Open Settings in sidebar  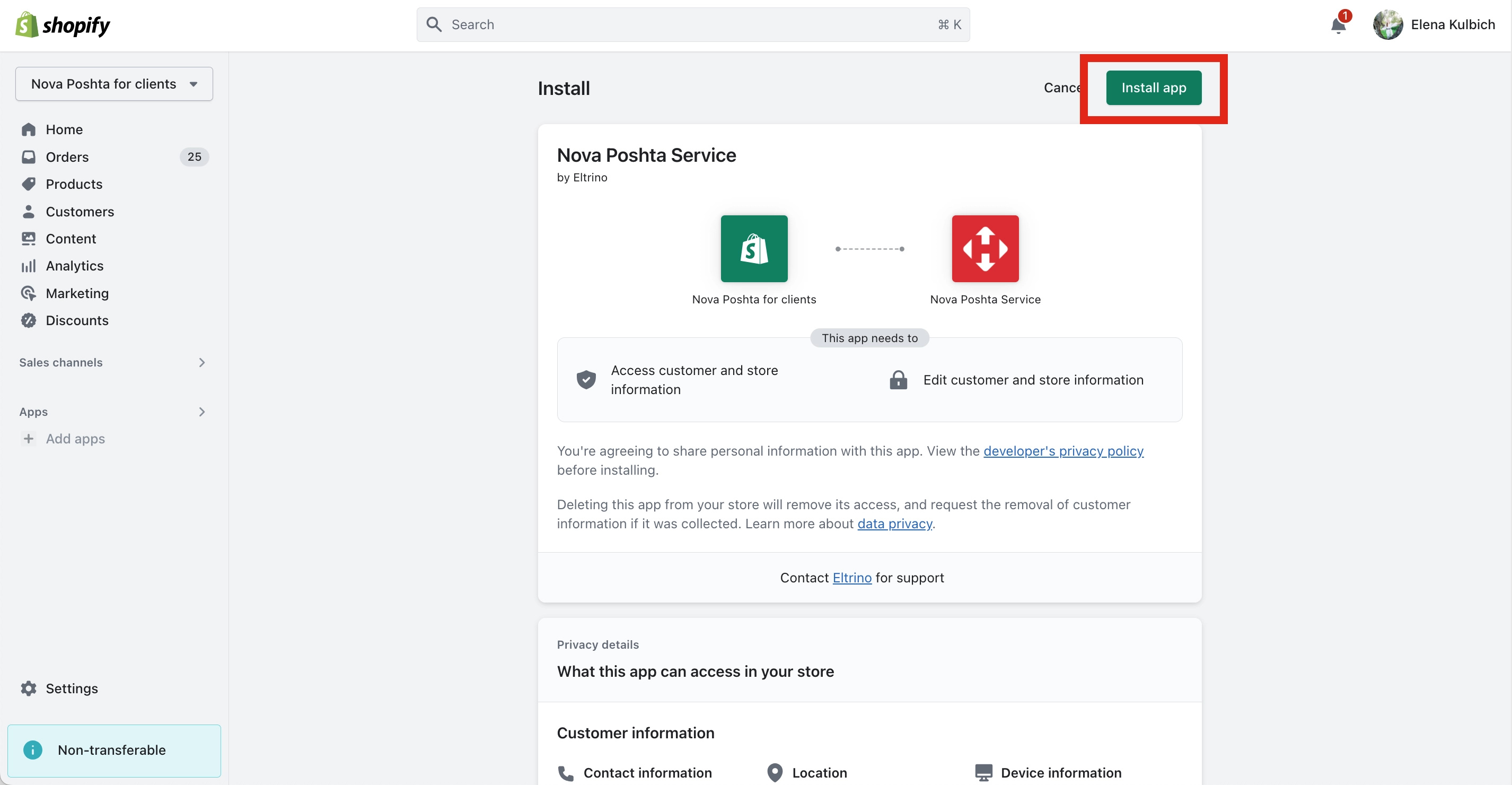pyautogui.click(x=72, y=688)
